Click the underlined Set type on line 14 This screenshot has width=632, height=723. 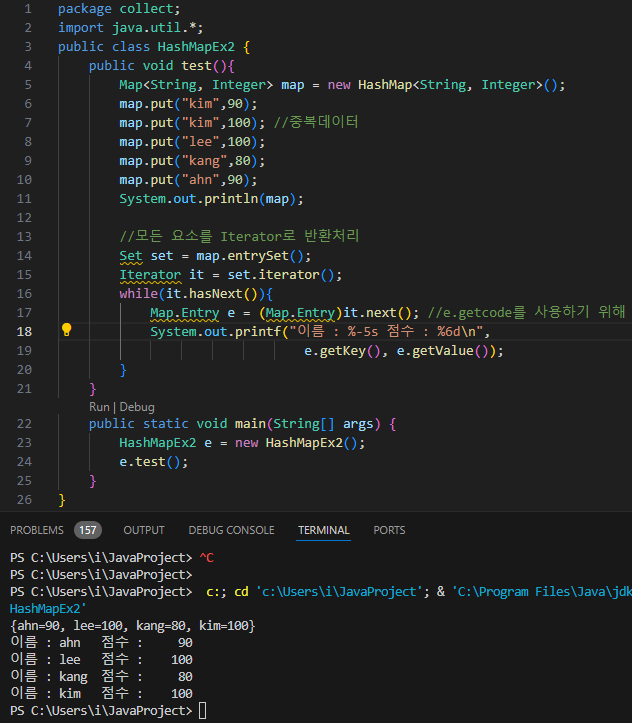131,256
